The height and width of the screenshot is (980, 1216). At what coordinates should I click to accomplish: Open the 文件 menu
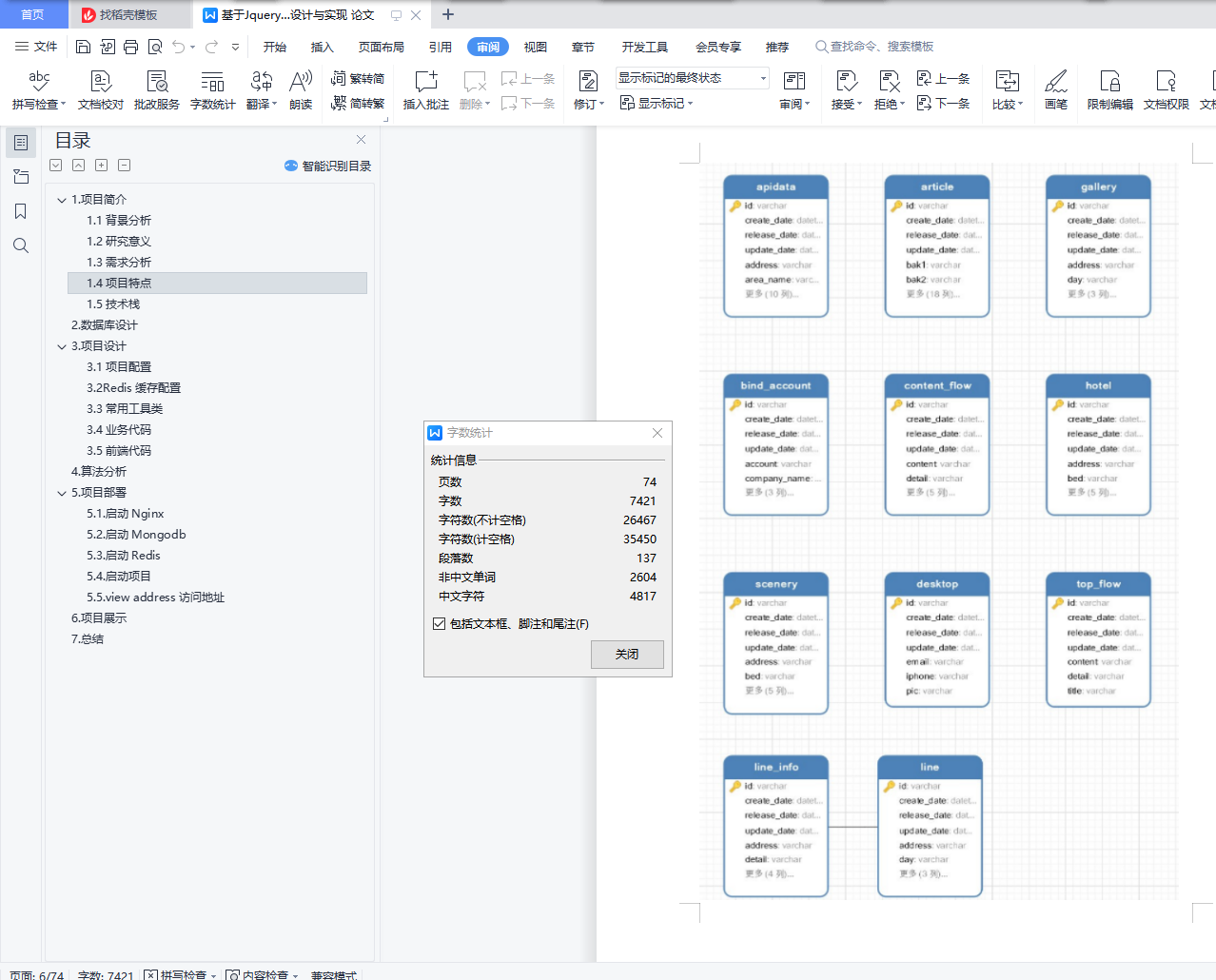tap(36, 47)
